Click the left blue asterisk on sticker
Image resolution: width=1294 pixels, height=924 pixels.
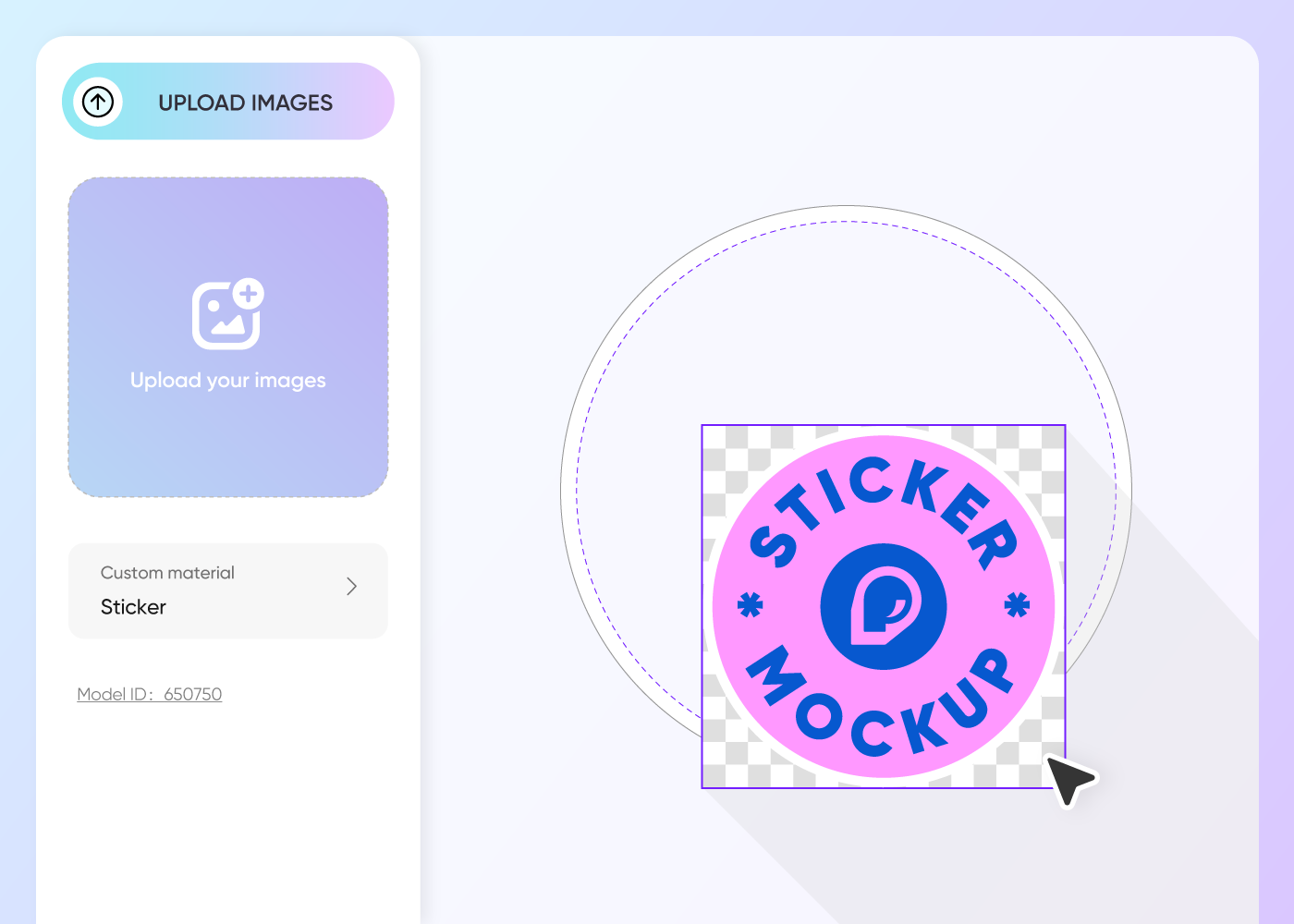click(751, 606)
